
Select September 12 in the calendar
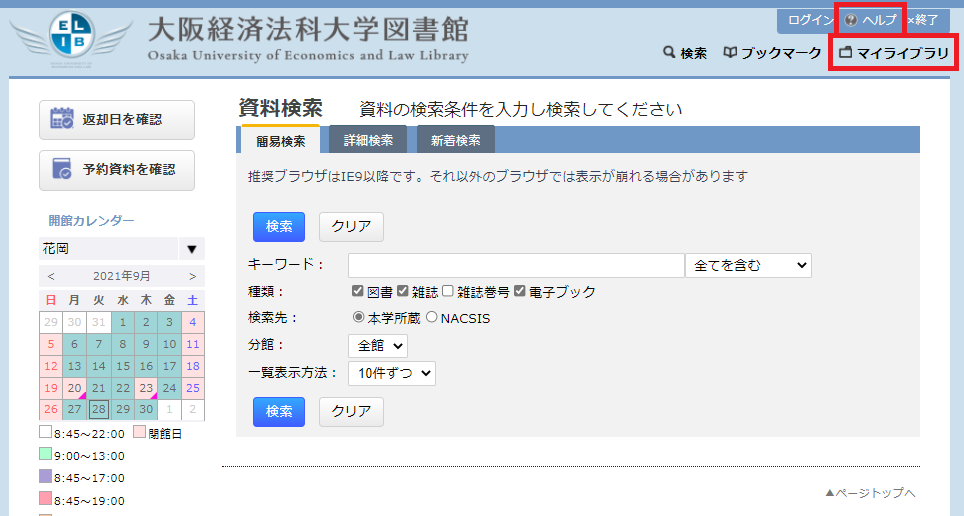pos(51,366)
